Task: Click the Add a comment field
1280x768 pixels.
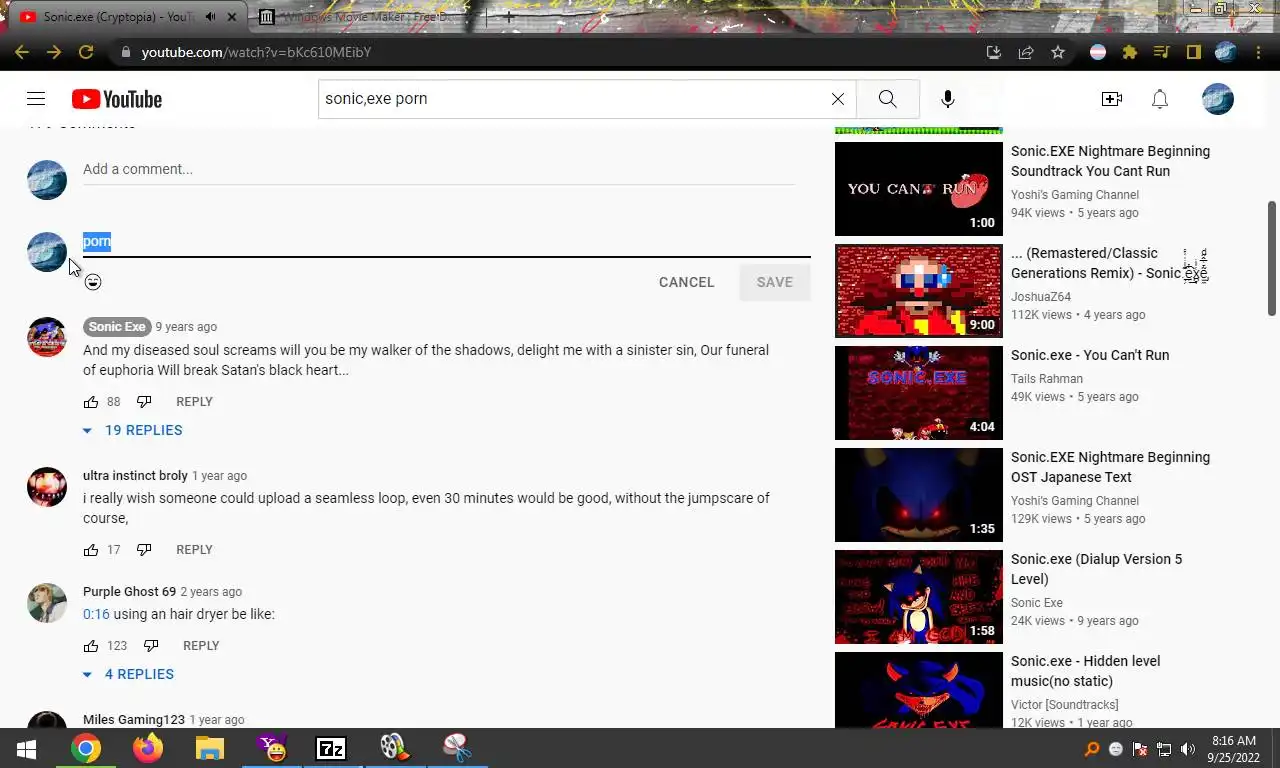Action: coord(438,170)
